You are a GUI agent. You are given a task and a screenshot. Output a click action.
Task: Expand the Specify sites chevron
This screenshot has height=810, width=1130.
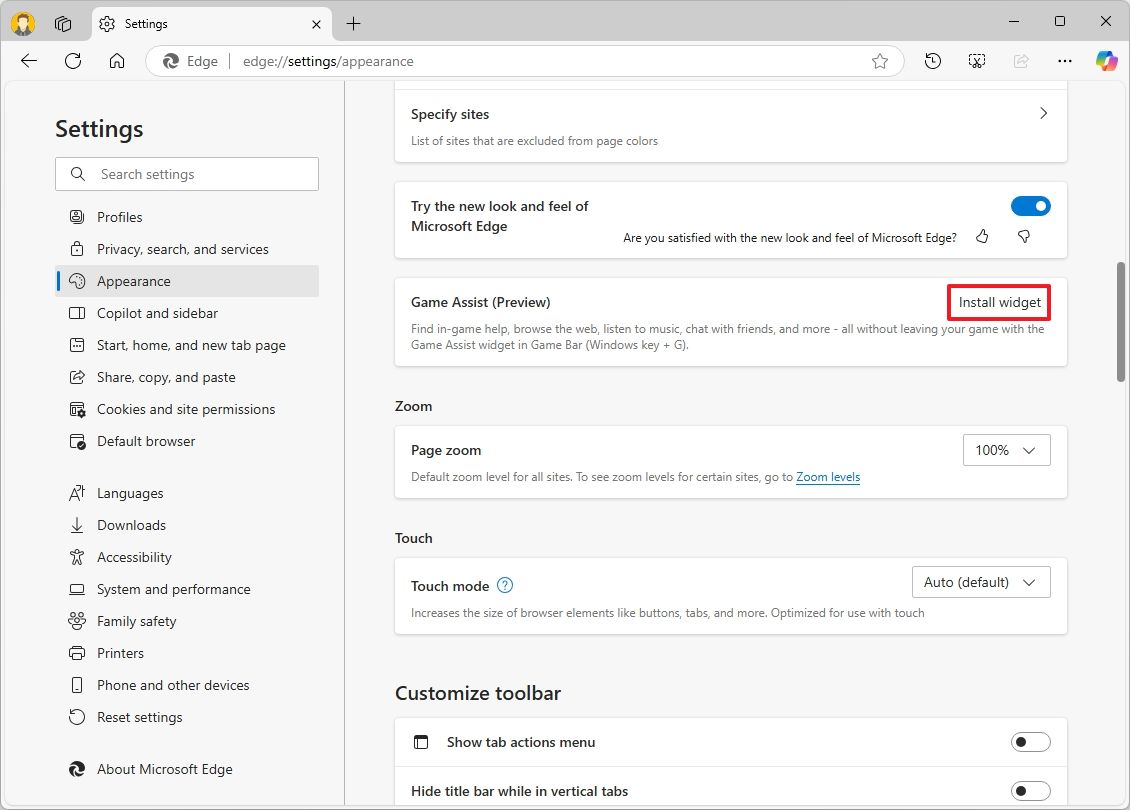(x=1044, y=113)
